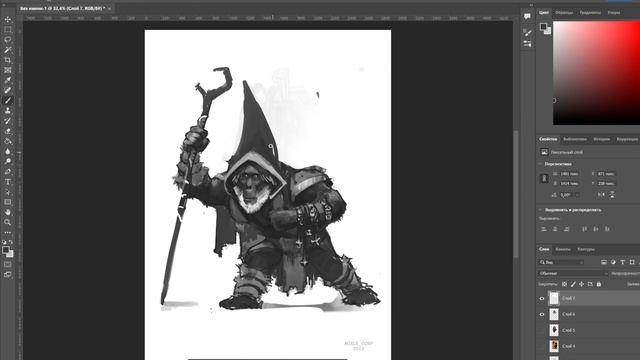Flip horizontally in Properties panel
640x360 pixels.
(601, 195)
